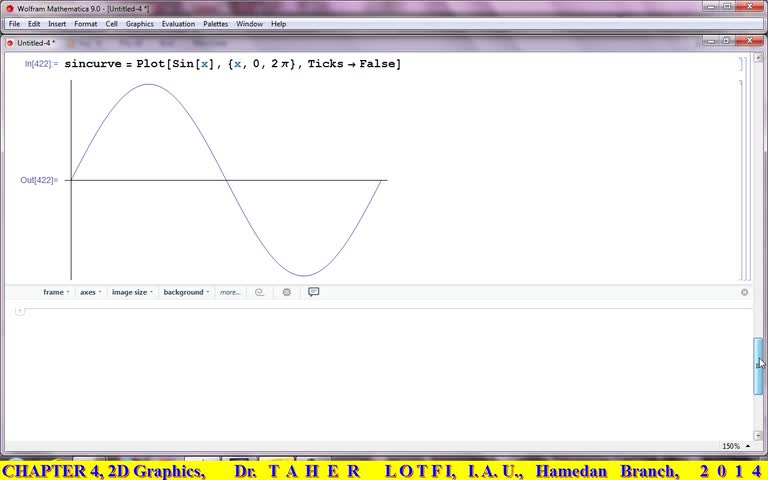This screenshot has width=768, height=480.
Task: Open the Window menu
Action: [249, 24]
